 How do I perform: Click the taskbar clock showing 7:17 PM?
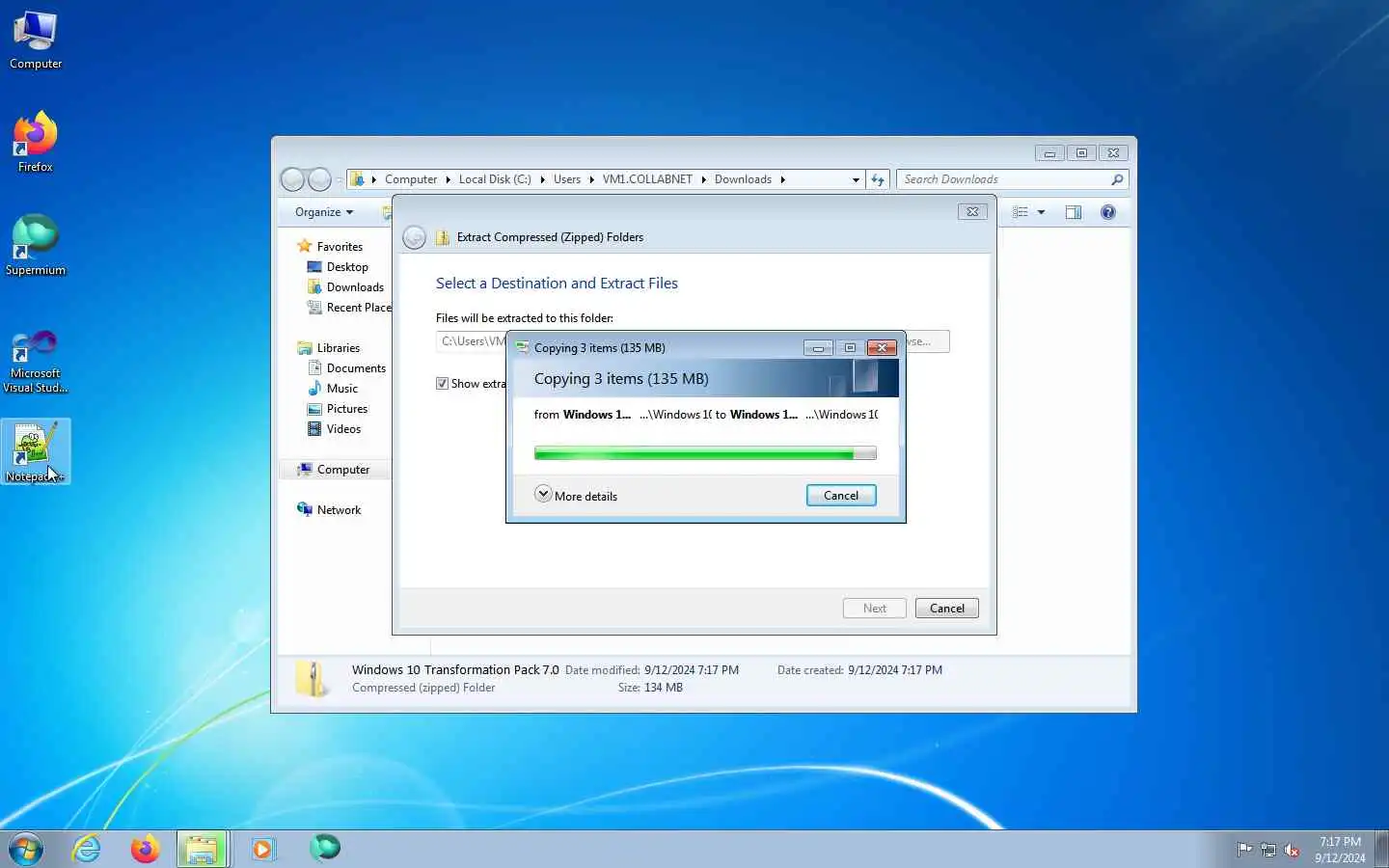tap(1340, 850)
